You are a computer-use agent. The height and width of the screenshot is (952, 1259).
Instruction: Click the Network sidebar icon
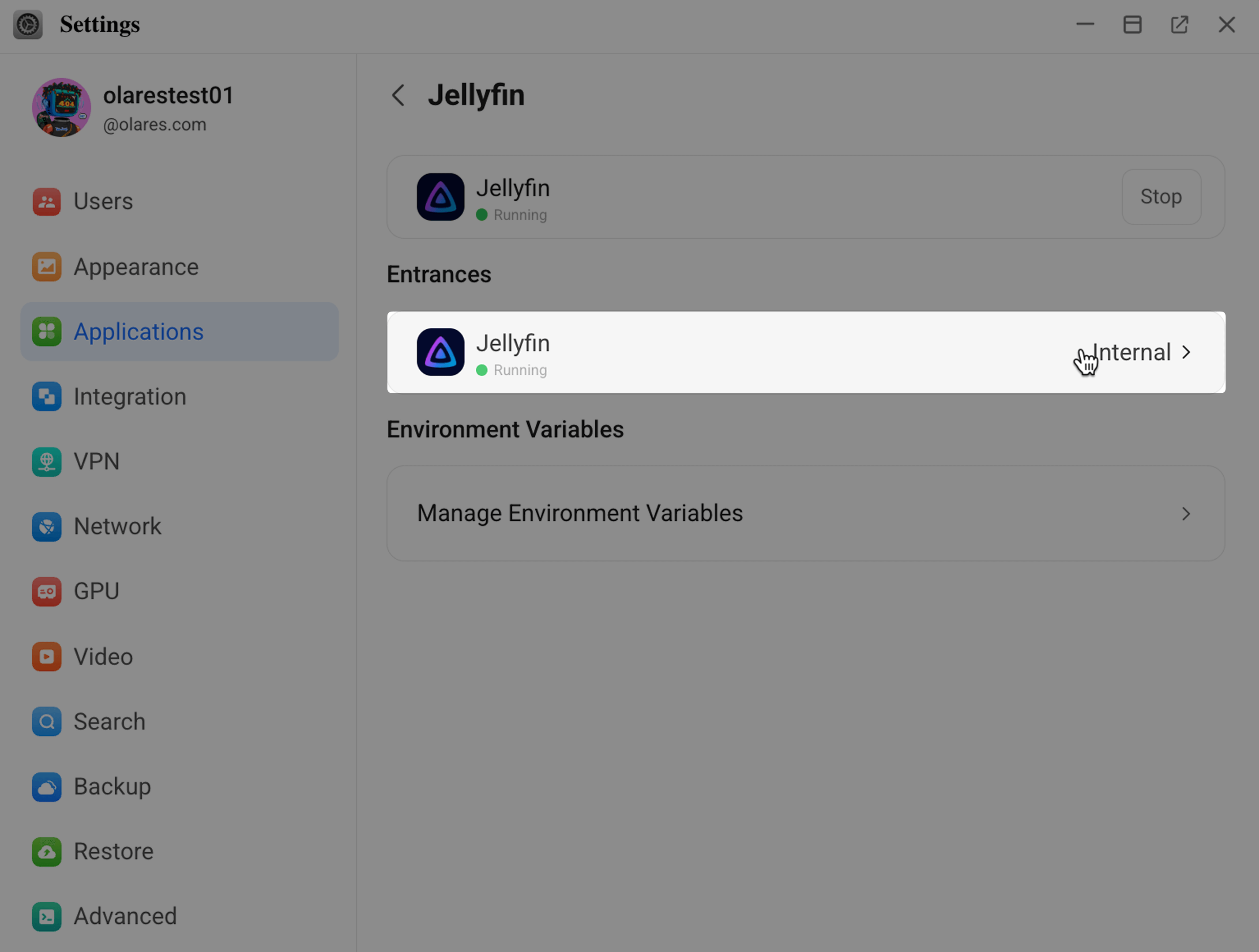click(x=47, y=526)
